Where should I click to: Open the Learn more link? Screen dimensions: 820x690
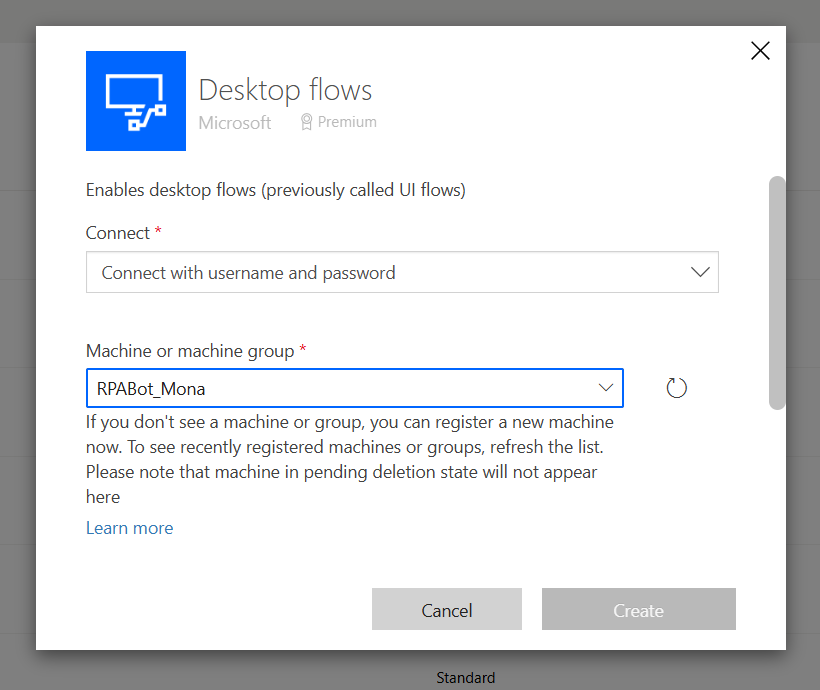[129, 528]
